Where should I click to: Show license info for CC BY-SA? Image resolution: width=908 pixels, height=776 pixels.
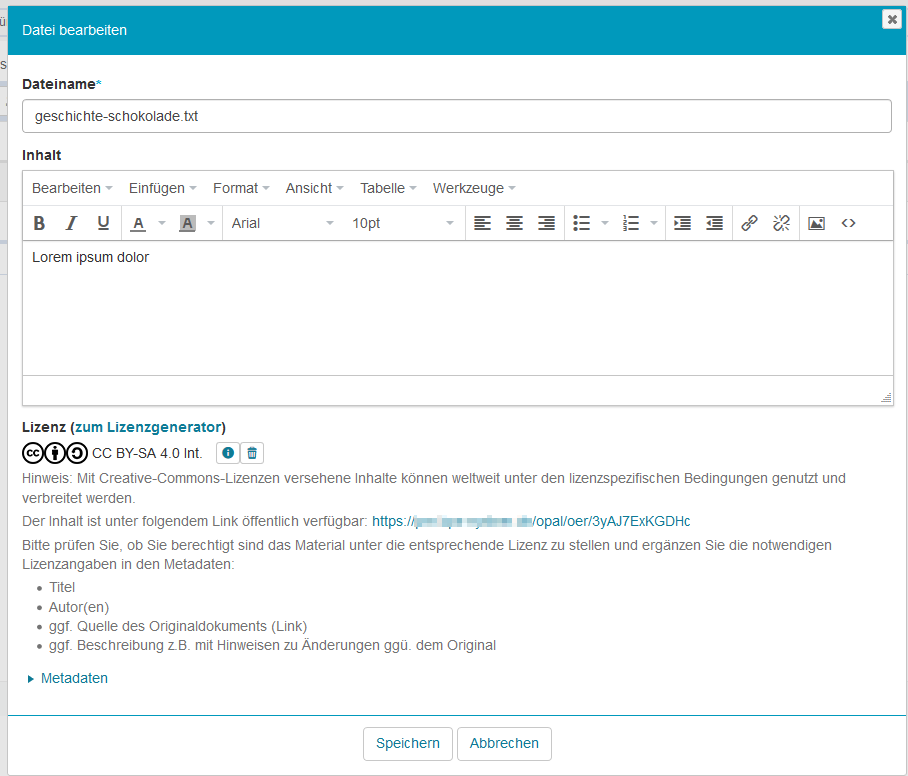click(228, 453)
